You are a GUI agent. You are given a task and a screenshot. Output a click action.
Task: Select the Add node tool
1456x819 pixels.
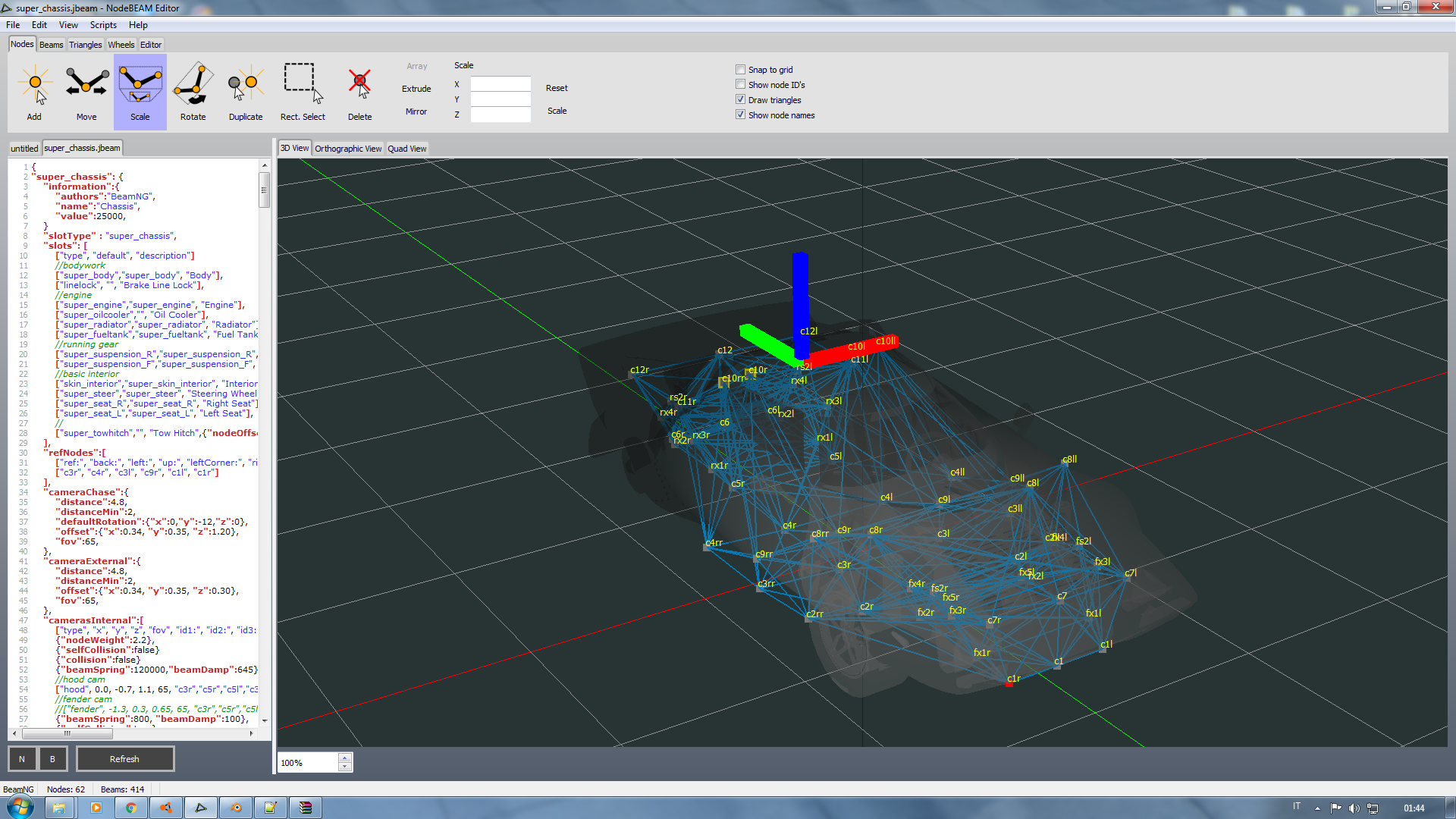[x=34, y=93]
